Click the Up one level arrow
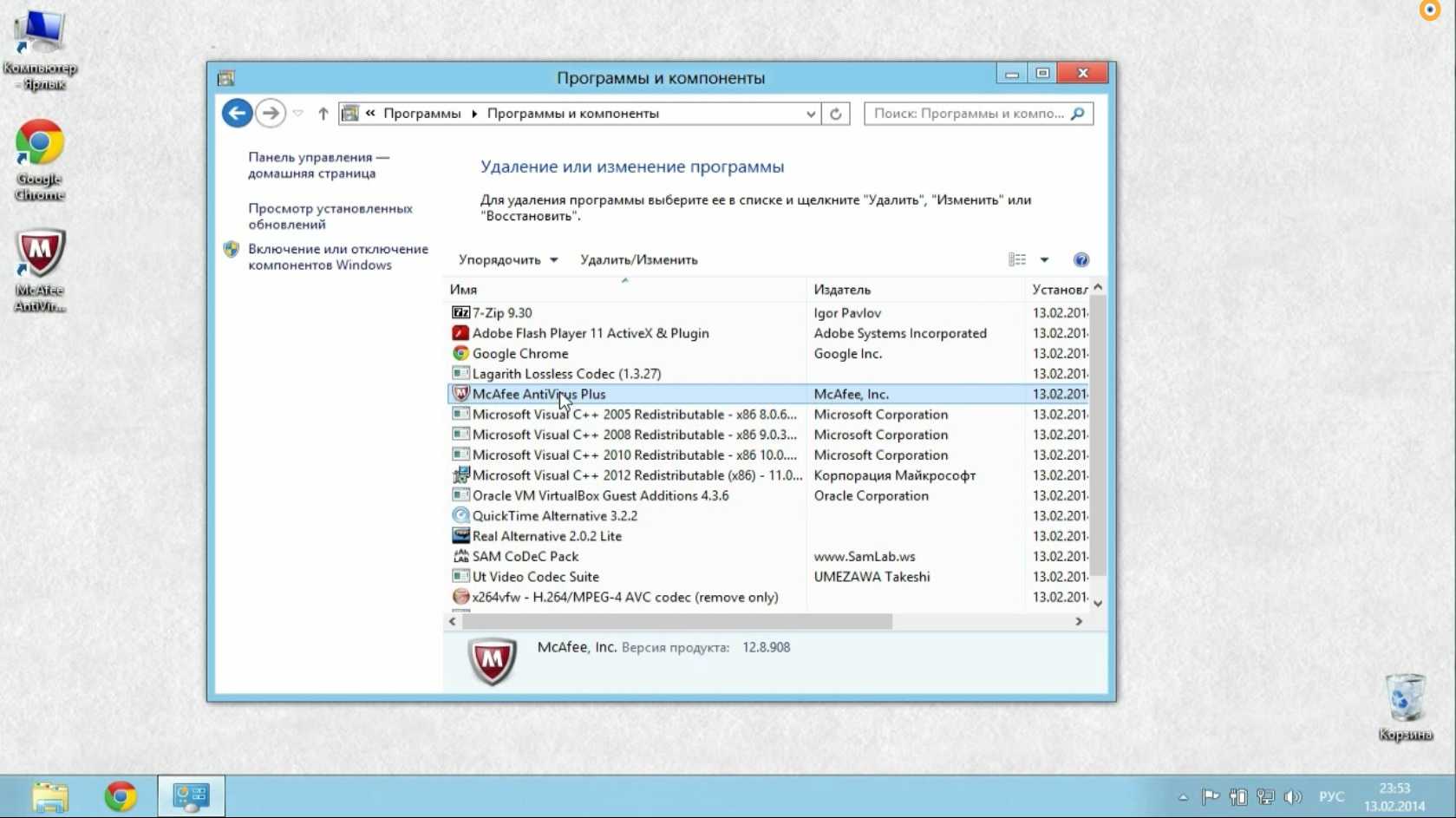 [323, 114]
